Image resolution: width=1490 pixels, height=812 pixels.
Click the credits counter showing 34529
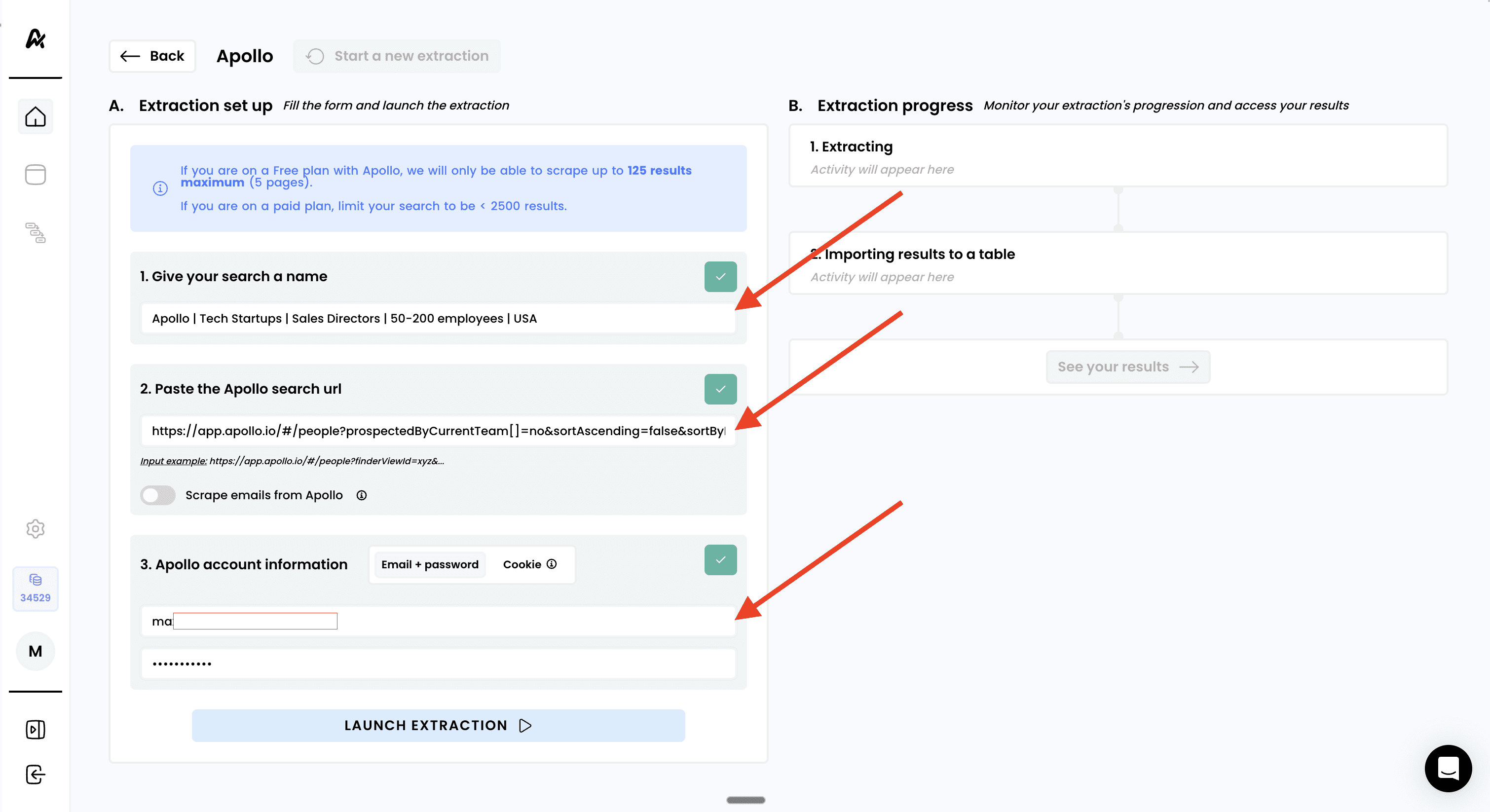tap(36, 589)
